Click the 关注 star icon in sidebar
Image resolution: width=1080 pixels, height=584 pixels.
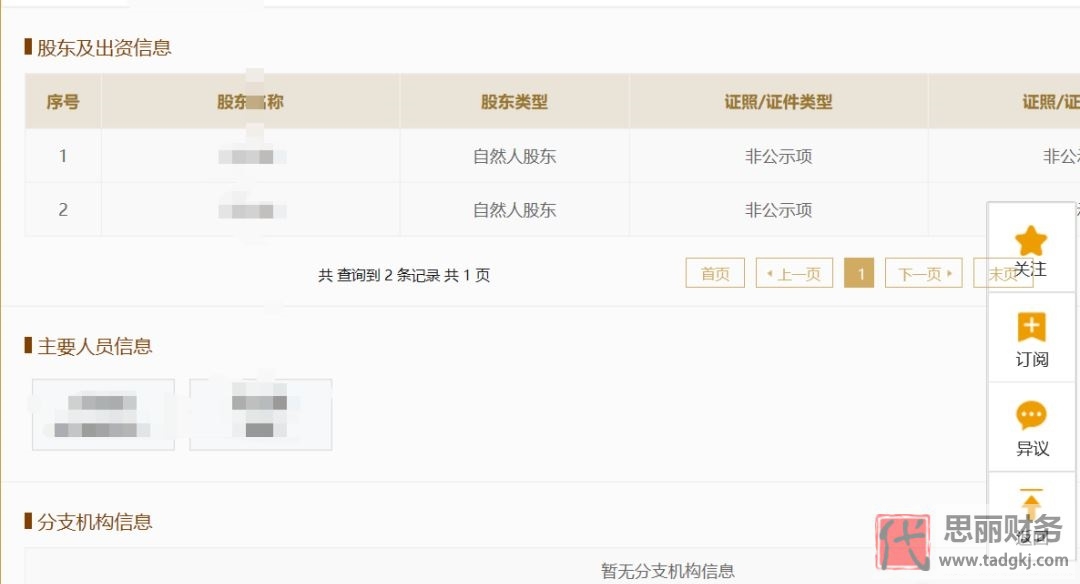(1030, 240)
